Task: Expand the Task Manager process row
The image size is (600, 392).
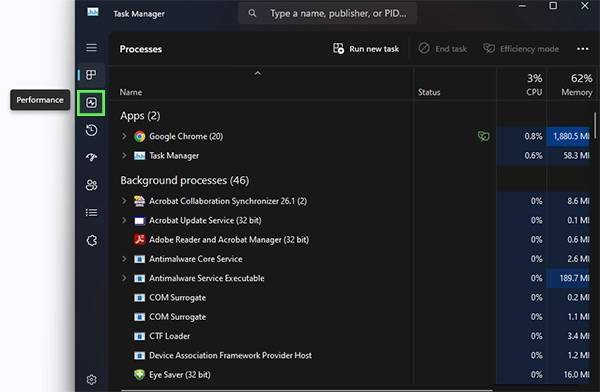Action: click(x=124, y=155)
